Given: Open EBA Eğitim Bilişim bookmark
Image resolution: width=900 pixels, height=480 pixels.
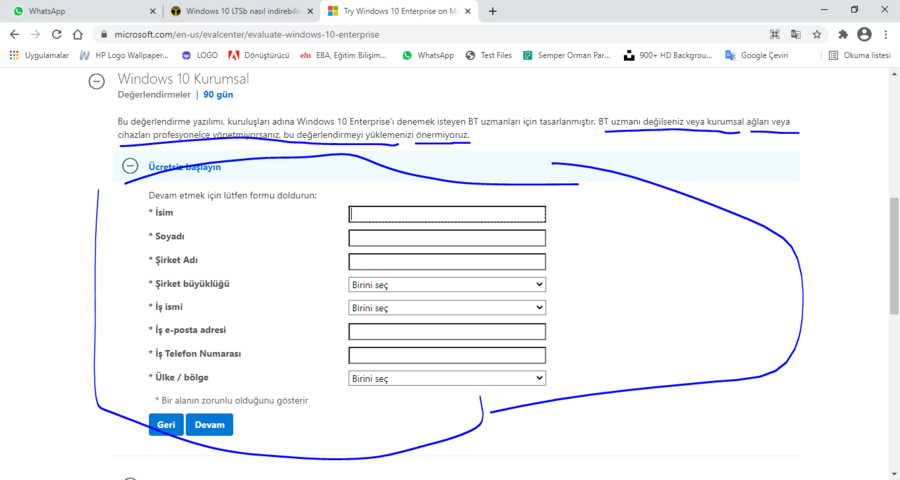Looking at the screenshot, I should click(343, 55).
